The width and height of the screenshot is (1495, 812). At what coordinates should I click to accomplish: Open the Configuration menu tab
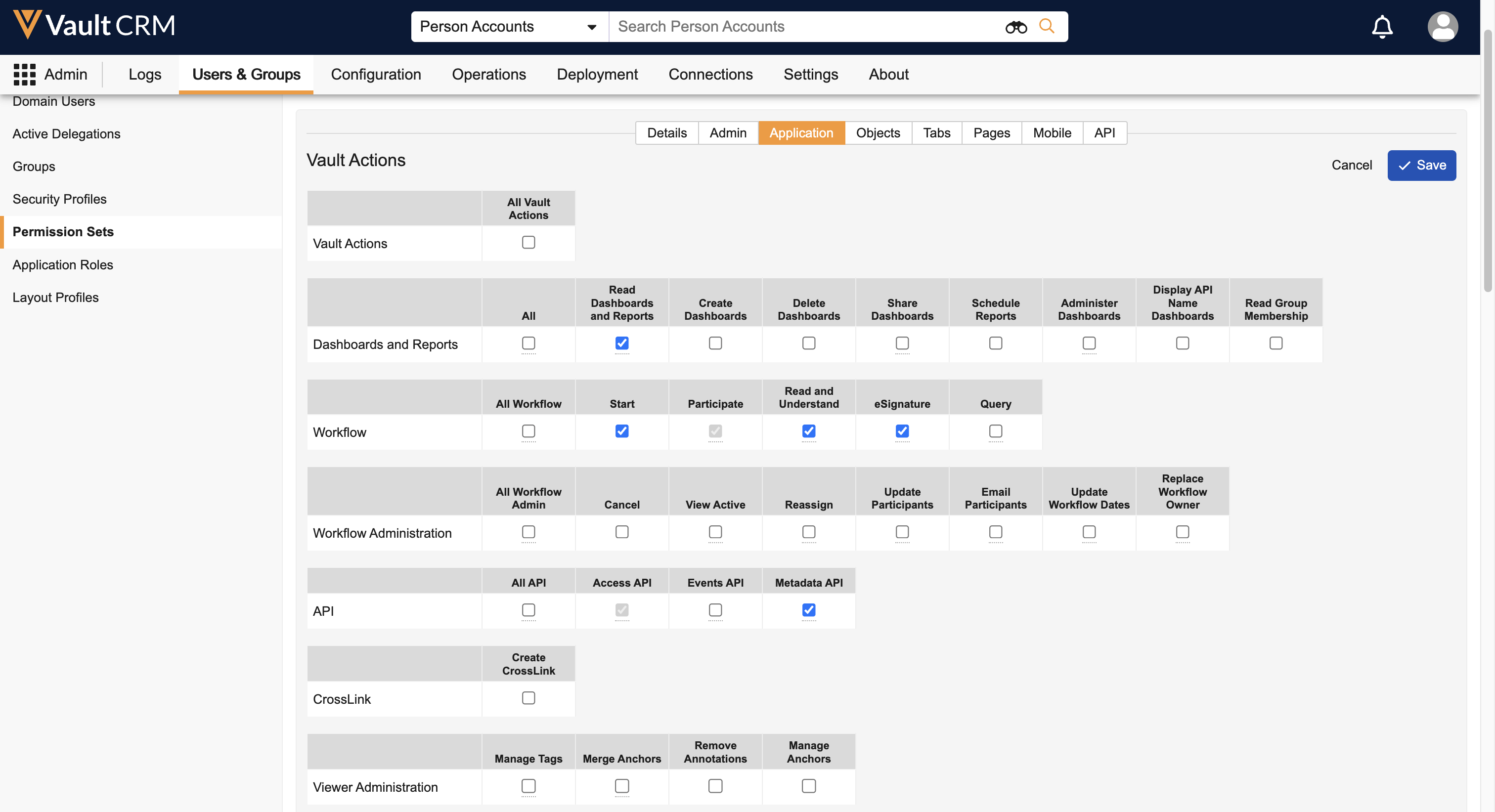pyautogui.click(x=376, y=74)
